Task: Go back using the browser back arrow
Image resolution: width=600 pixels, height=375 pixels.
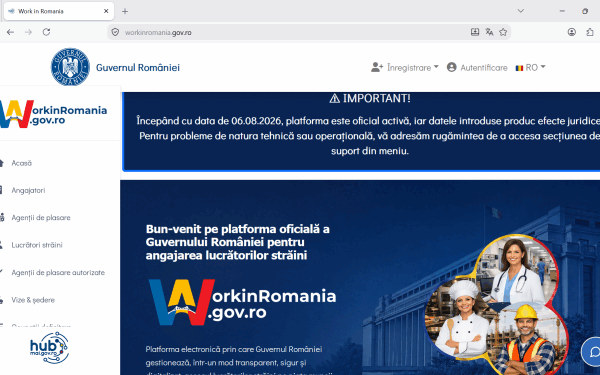Action: point(10,32)
